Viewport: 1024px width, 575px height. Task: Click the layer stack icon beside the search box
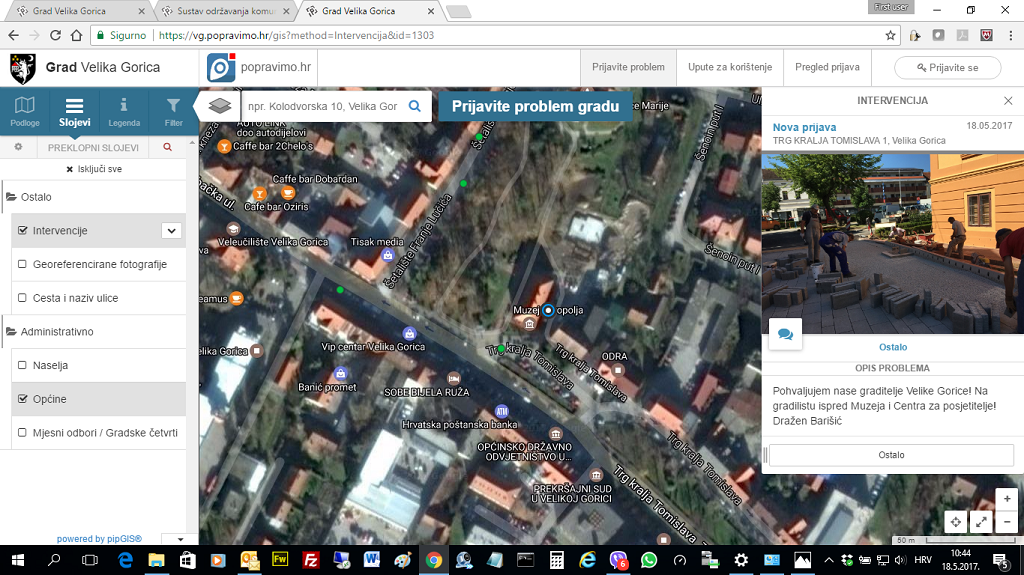[220, 105]
